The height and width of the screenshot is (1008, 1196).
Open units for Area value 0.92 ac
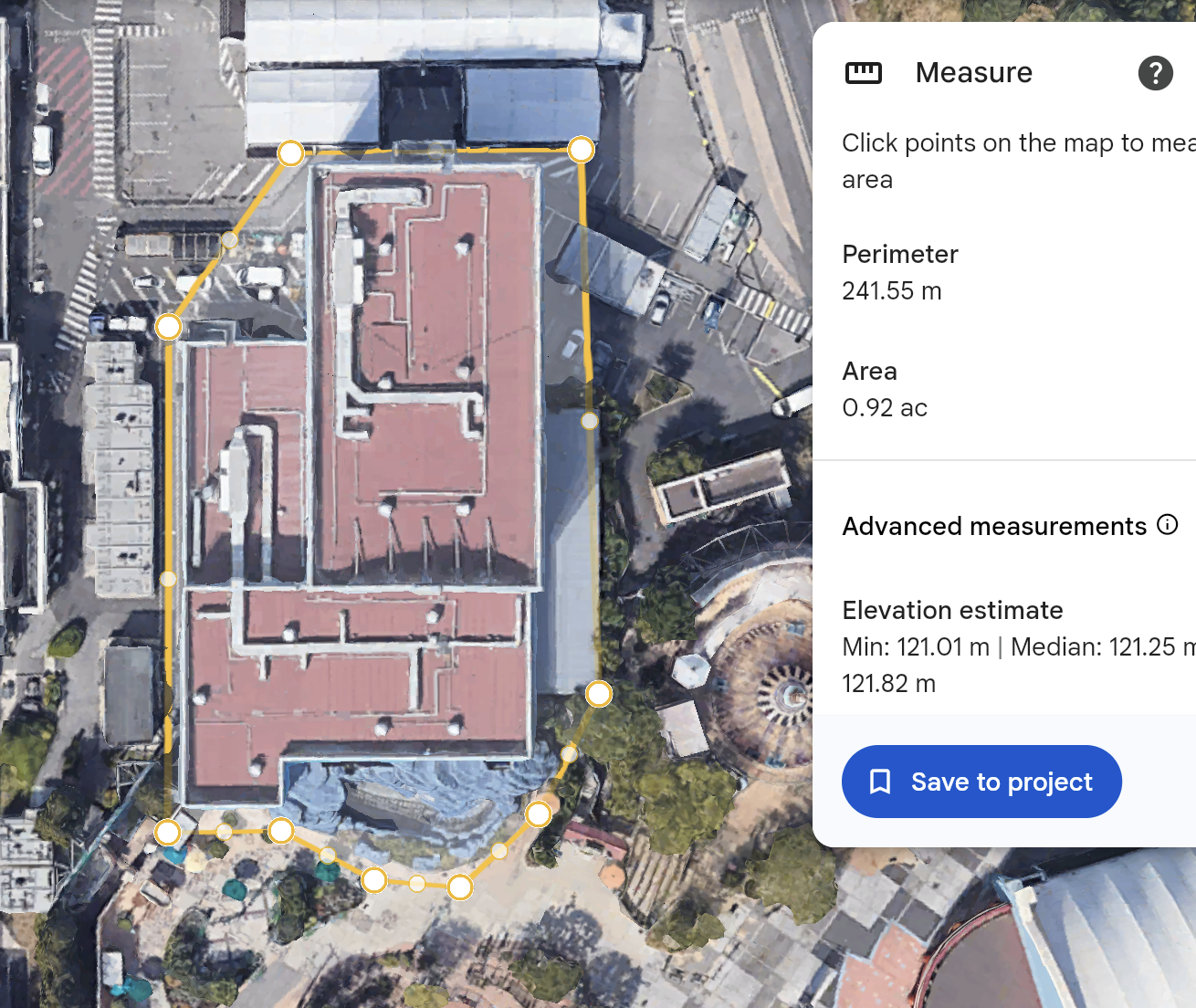pos(884,408)
